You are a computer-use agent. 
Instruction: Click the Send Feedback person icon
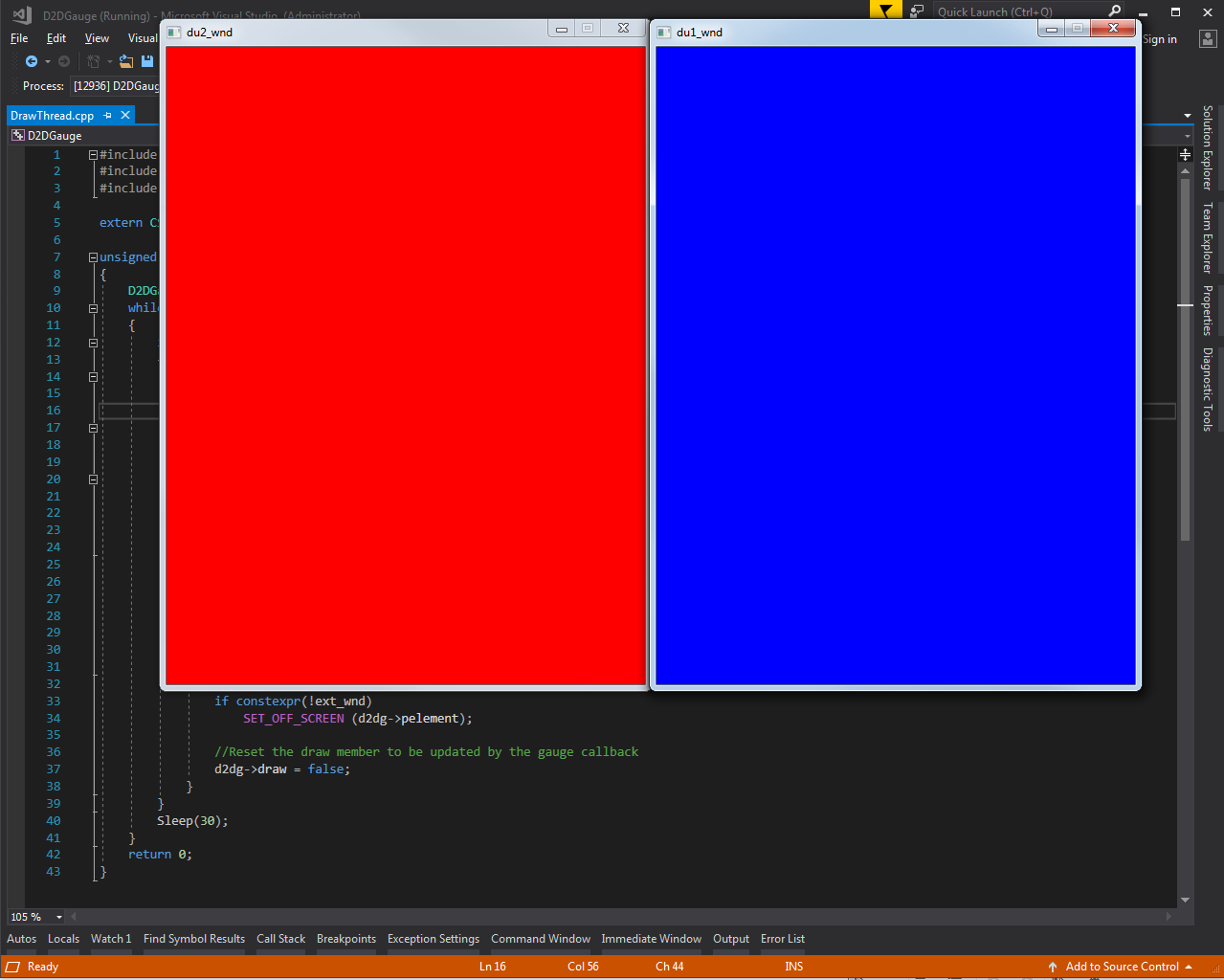pyautogui.click(x=917, y=11)
